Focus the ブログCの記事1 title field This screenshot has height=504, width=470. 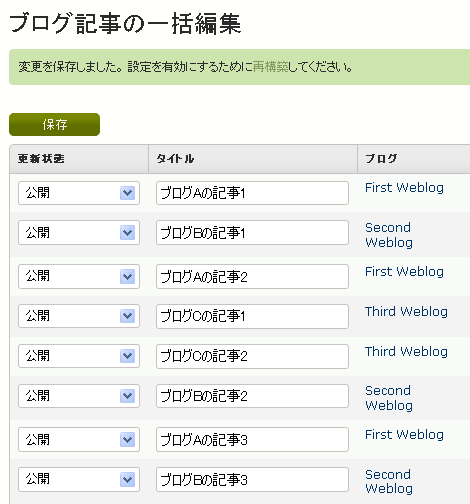[252, 316]
